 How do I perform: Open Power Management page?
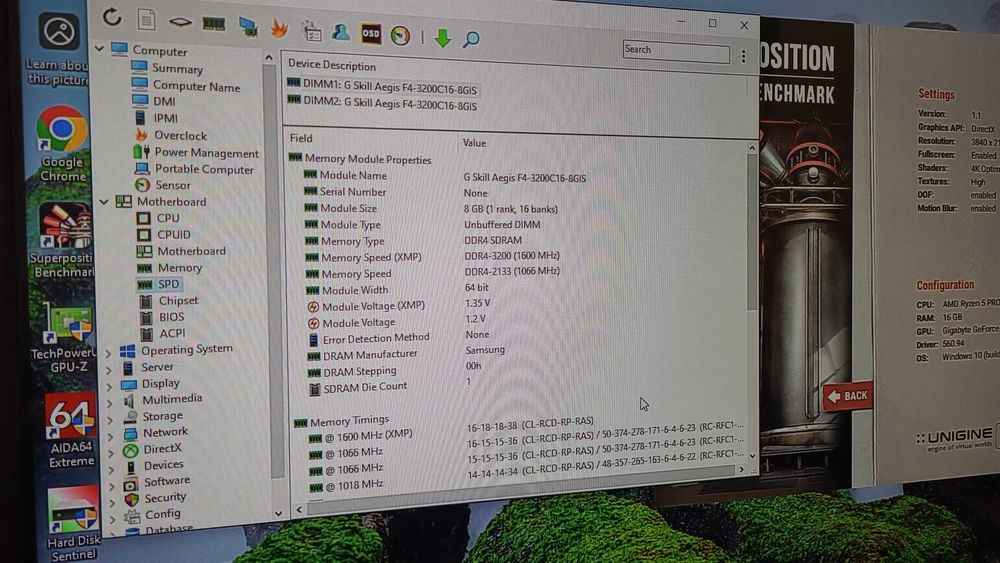pos(207,152)
